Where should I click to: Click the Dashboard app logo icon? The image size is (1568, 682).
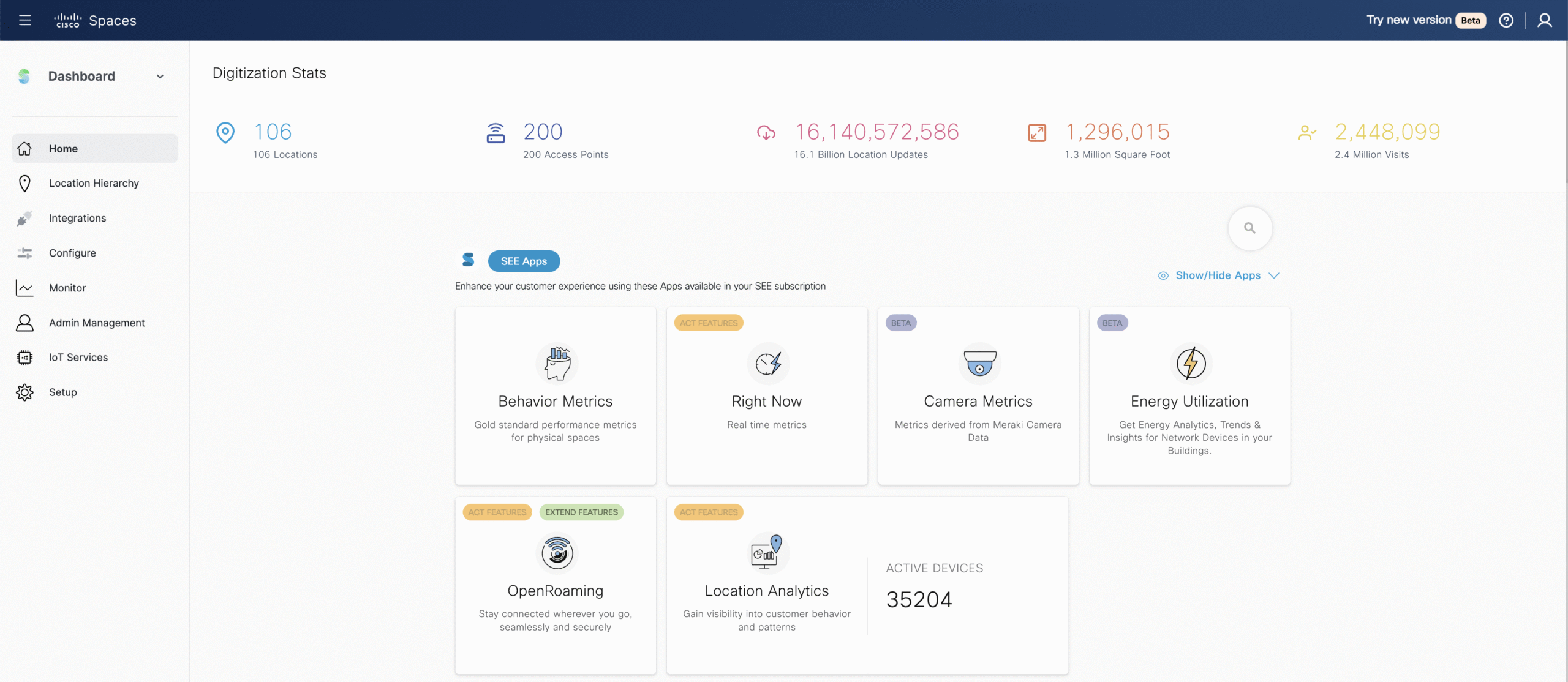(x=24, y=77)
